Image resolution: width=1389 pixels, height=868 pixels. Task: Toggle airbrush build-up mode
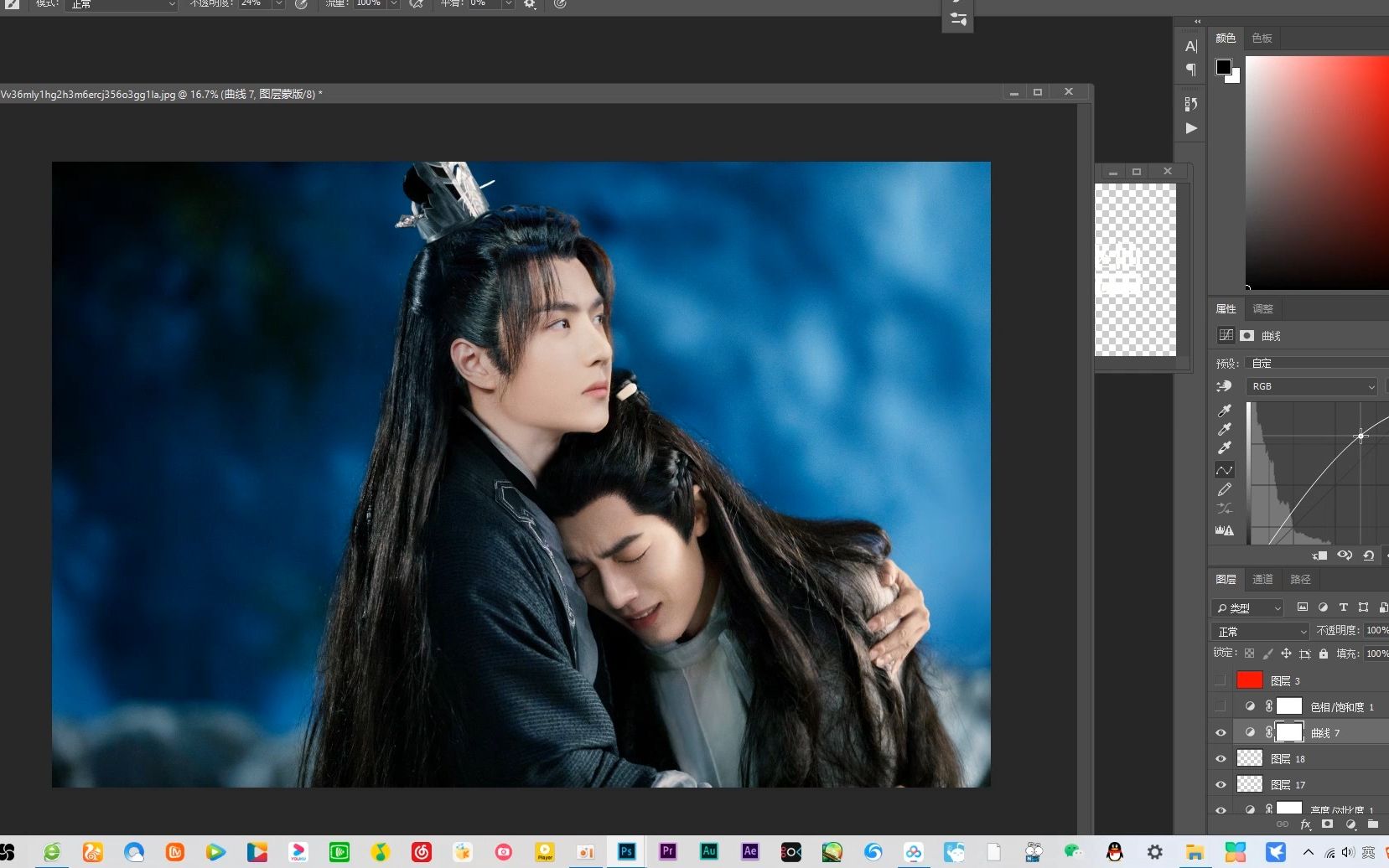[416, 4]
